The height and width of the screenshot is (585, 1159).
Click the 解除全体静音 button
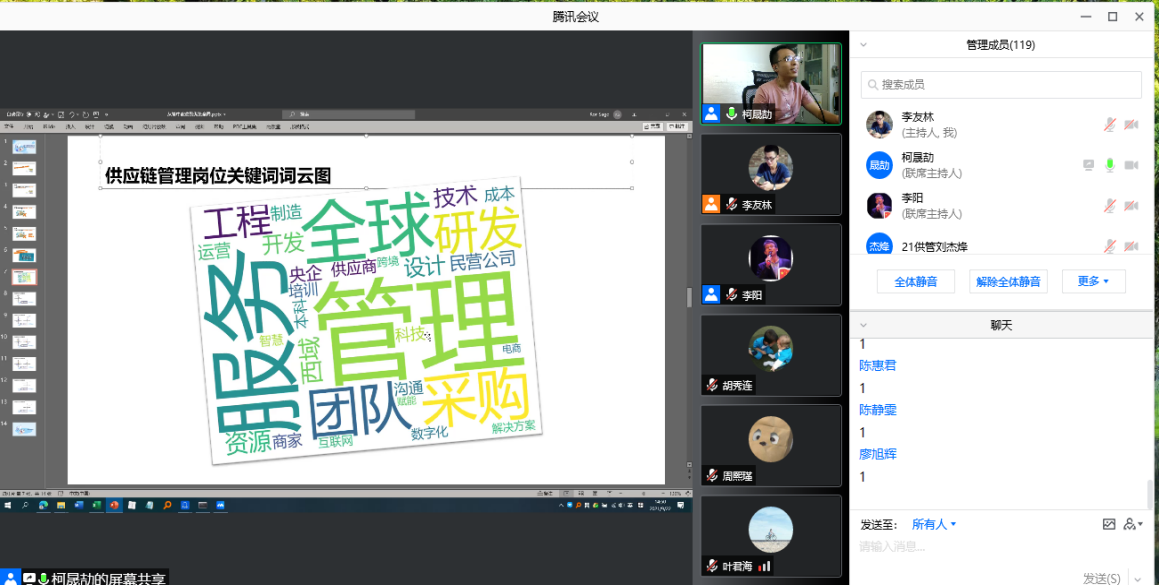coord(1008,281)
